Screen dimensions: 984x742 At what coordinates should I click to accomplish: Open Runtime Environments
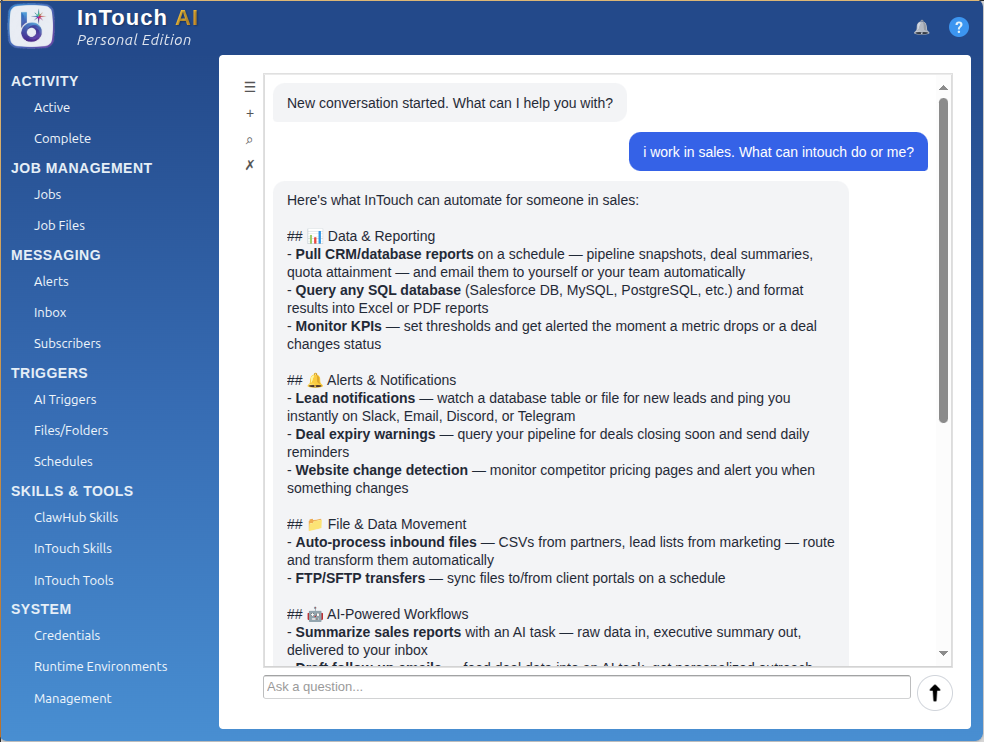pos(100,667)
